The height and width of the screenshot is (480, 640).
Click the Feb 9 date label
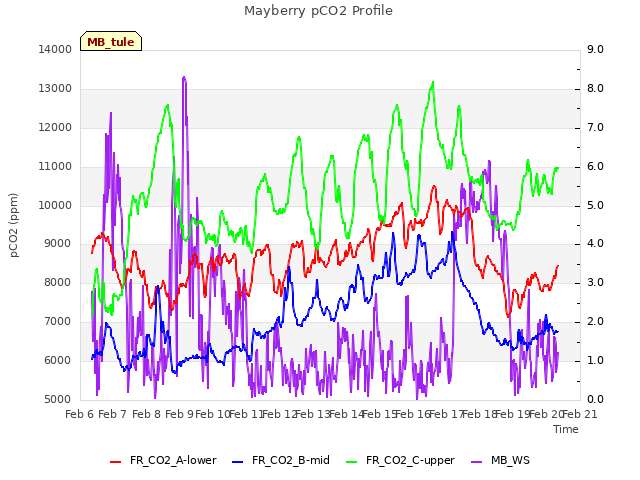180,414
